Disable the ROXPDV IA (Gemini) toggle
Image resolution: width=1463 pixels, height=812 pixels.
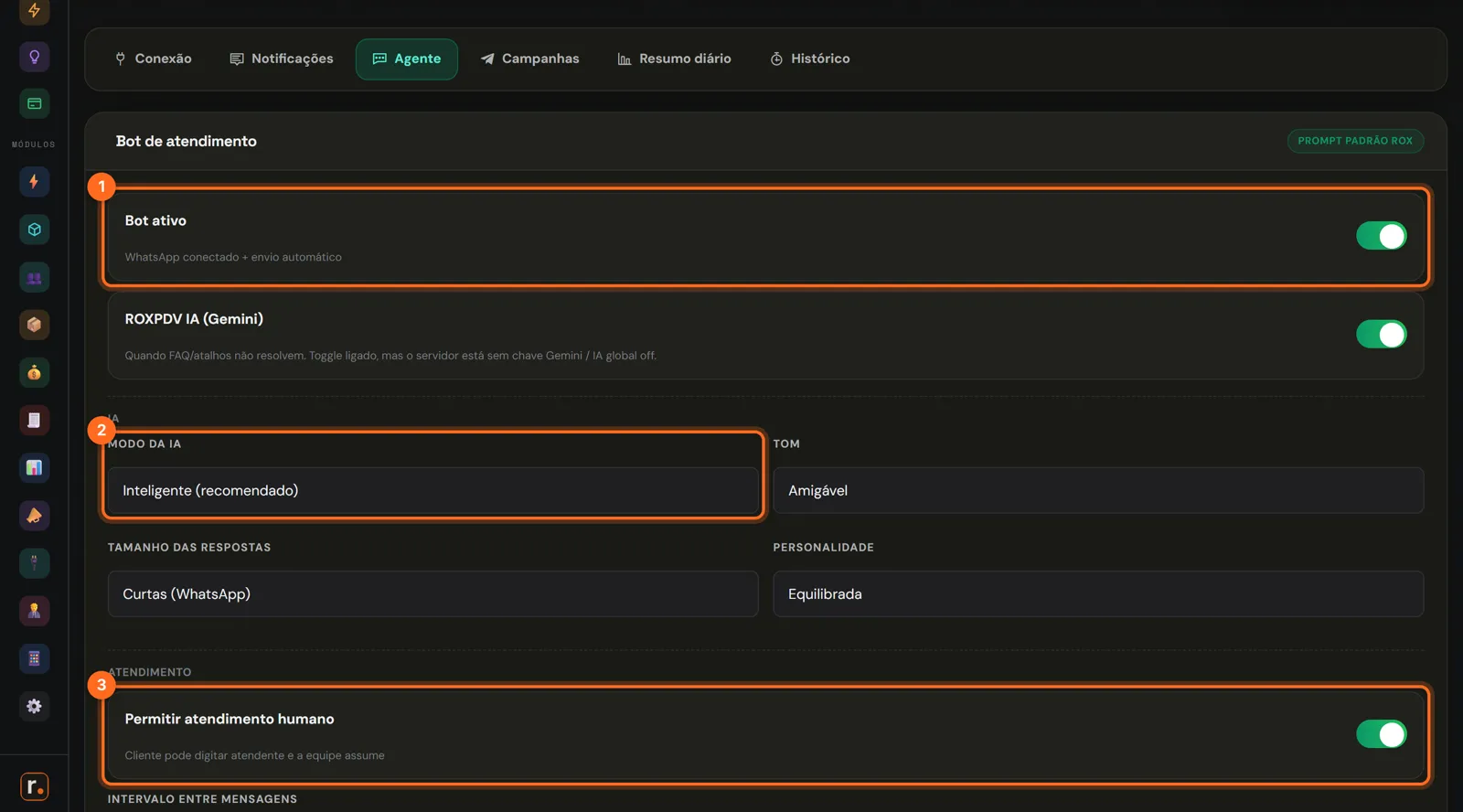[x=1381, y=334]
